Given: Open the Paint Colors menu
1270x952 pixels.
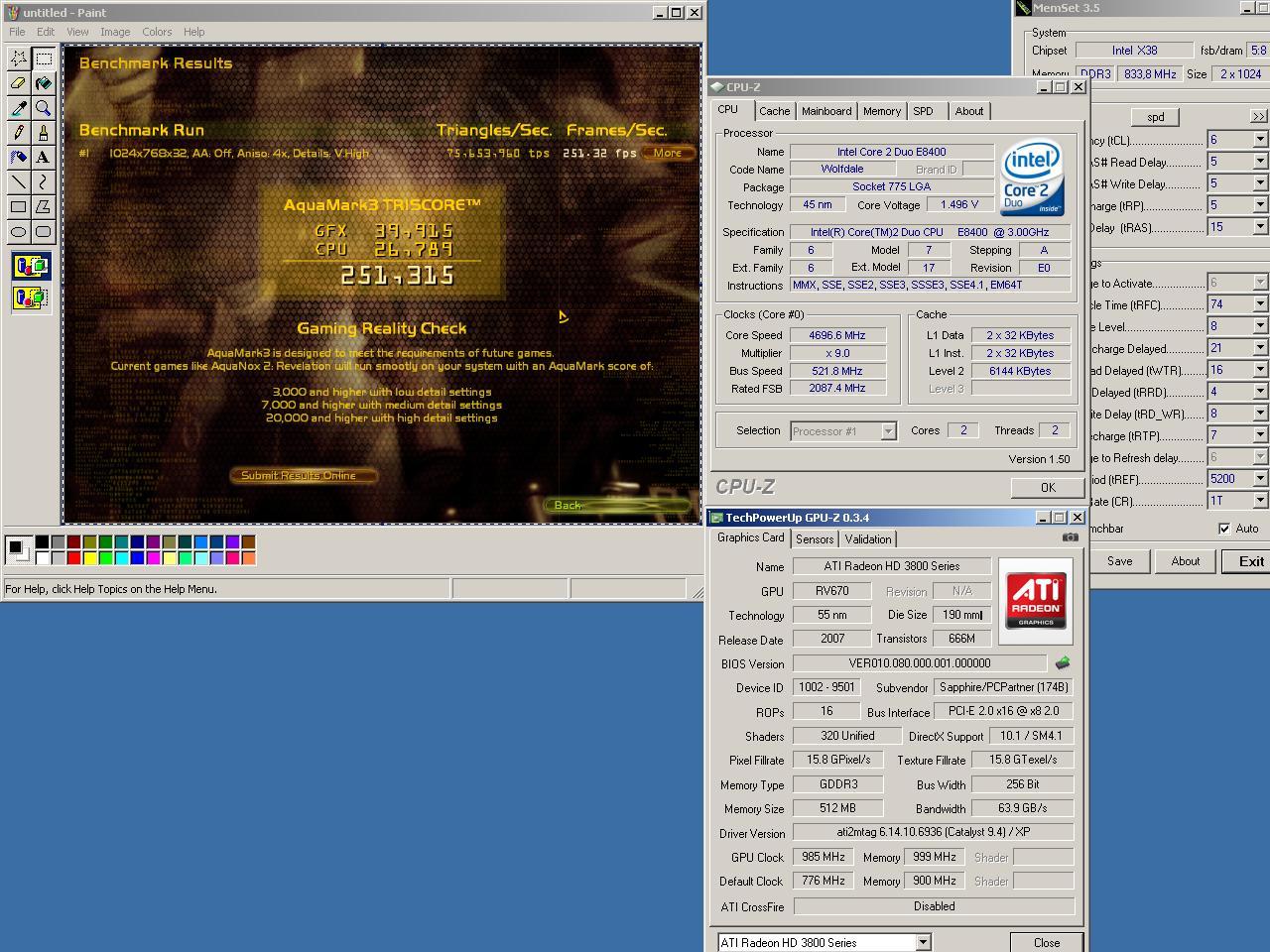Looking at the screenshot, I should coord(157,32).
